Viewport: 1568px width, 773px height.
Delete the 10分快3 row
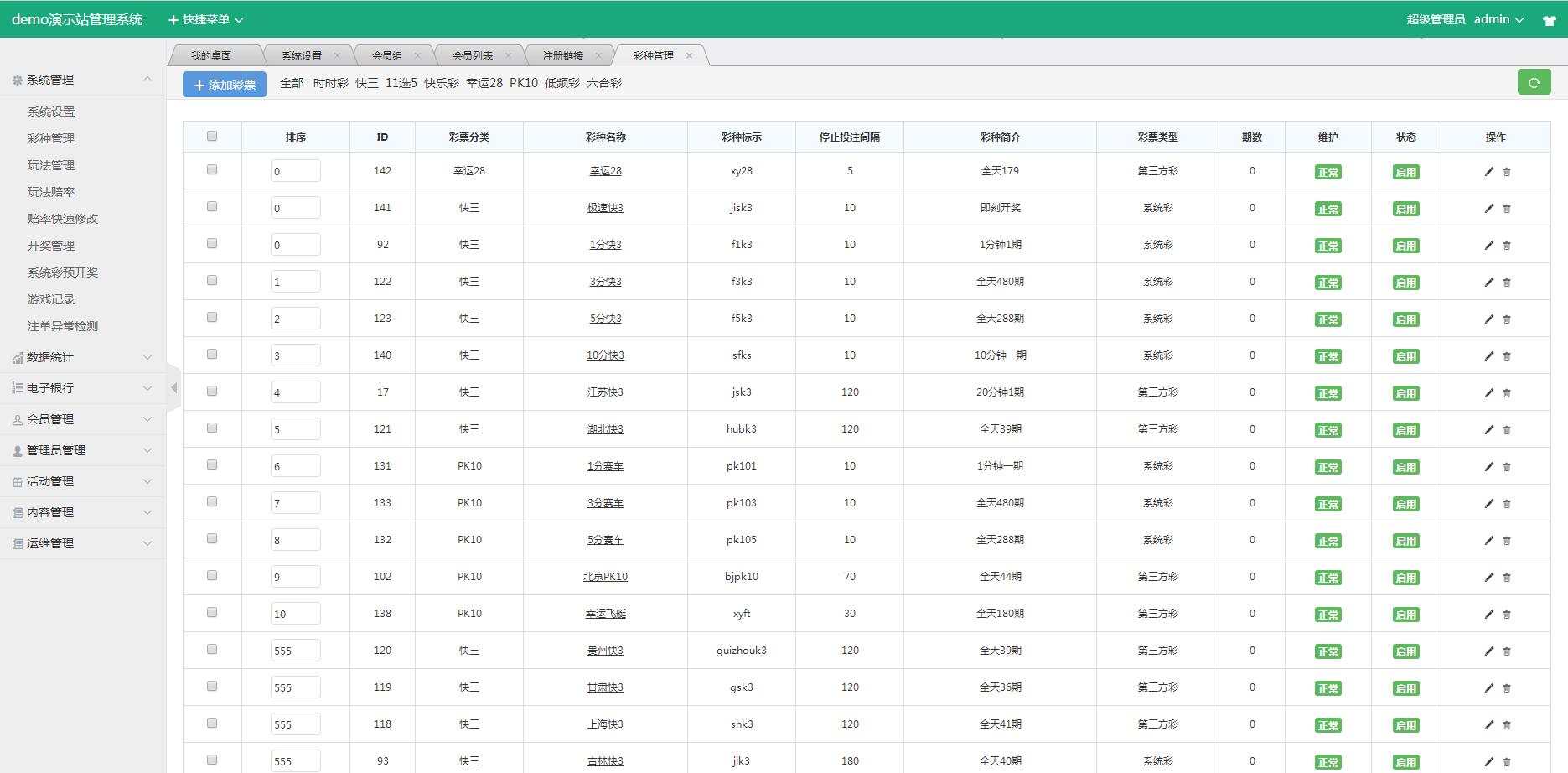[1507, 355]
